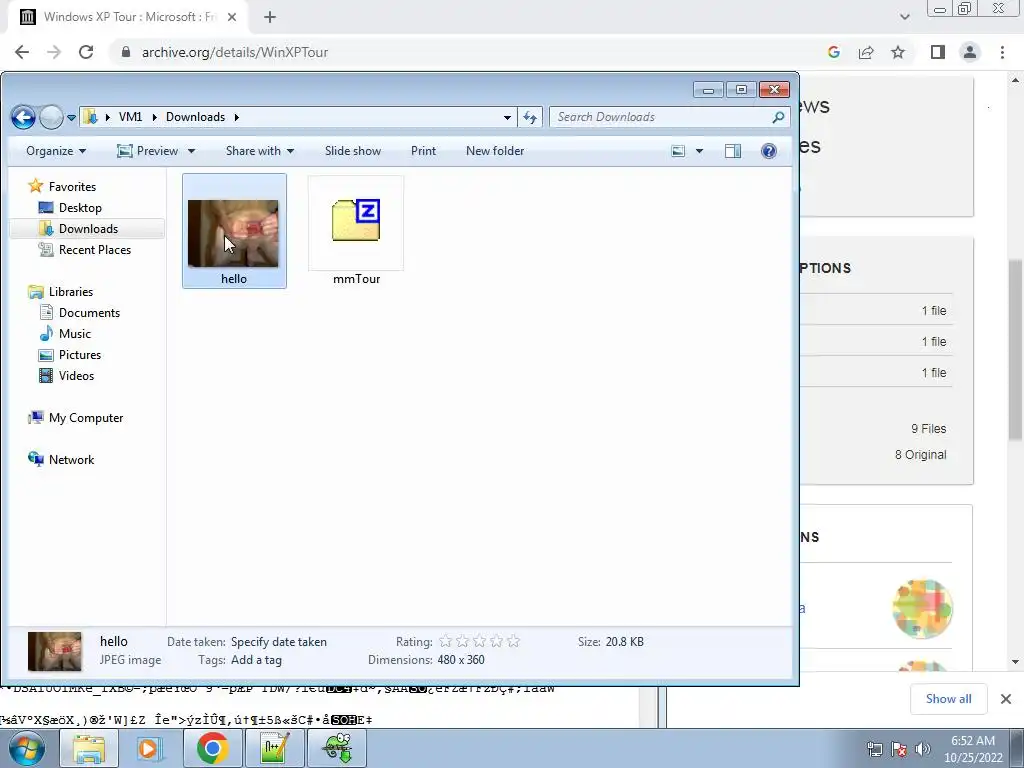
Task: Select Downloads in the Favorites list
Action: [88, 229]
